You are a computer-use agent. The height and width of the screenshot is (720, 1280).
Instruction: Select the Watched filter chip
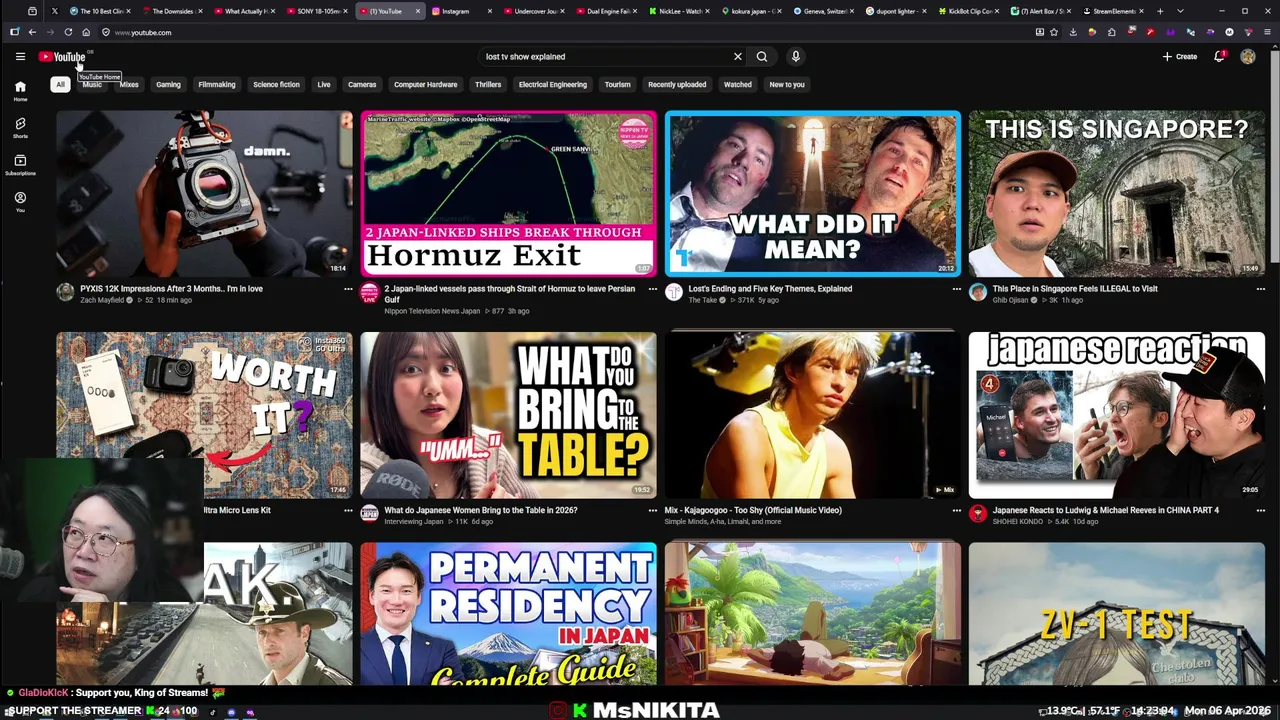(738, 85)
